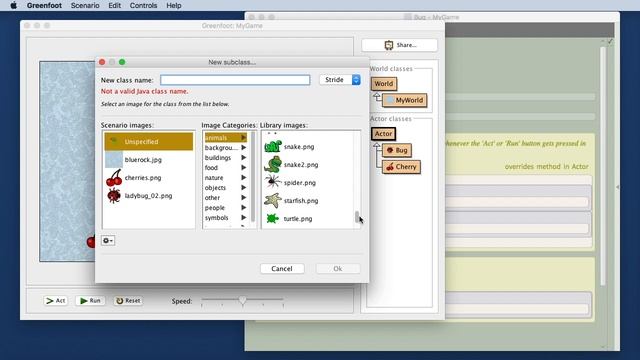
Task: Click the Bug editor window vertical scrollbar
Action: (x=603, y=165)
